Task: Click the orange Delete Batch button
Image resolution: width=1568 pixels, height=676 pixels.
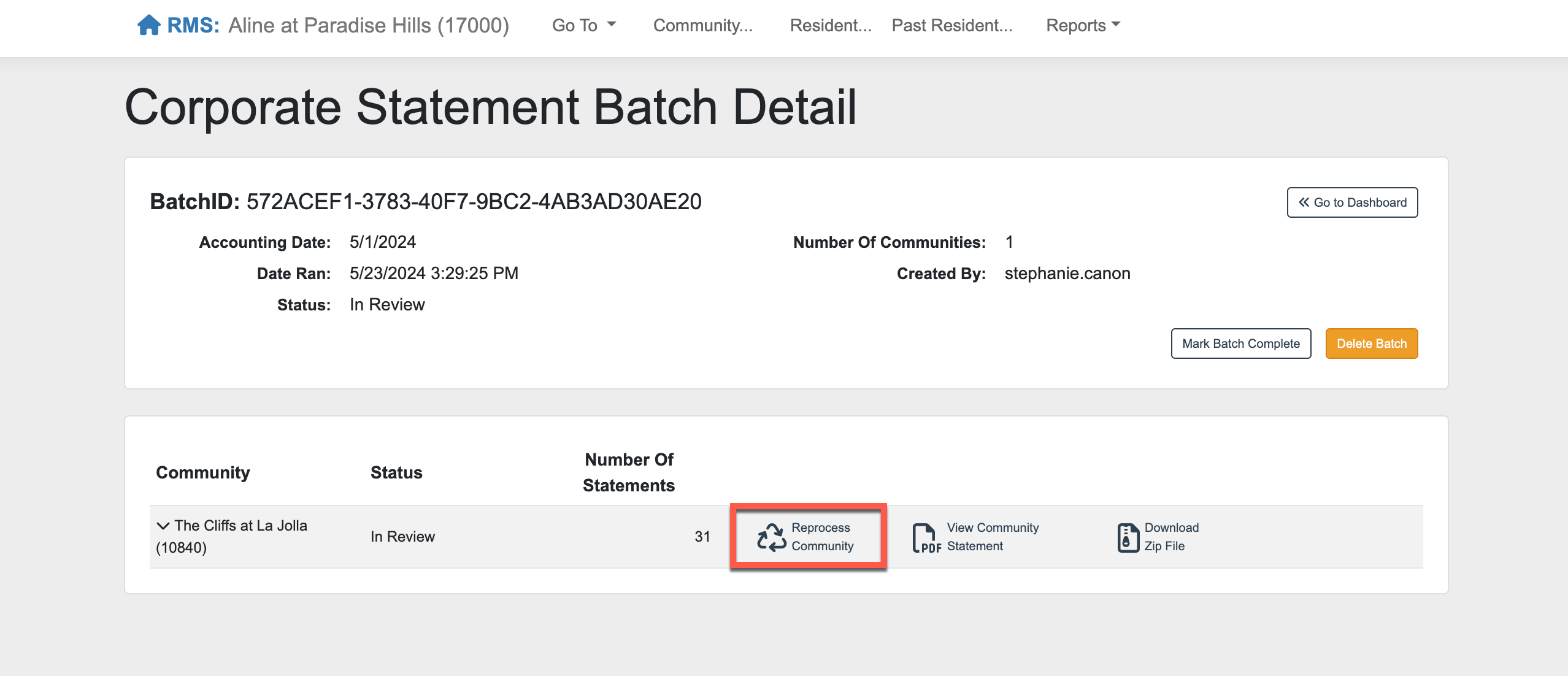Action: (x=1371, y=344)
